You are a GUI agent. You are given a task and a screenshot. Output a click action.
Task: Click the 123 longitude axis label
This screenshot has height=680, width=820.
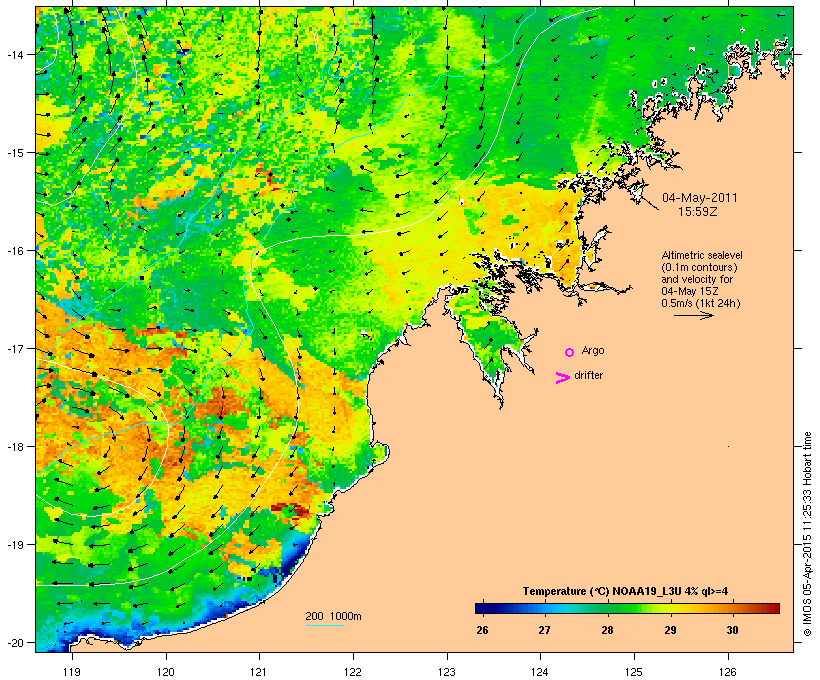[447, 672]
